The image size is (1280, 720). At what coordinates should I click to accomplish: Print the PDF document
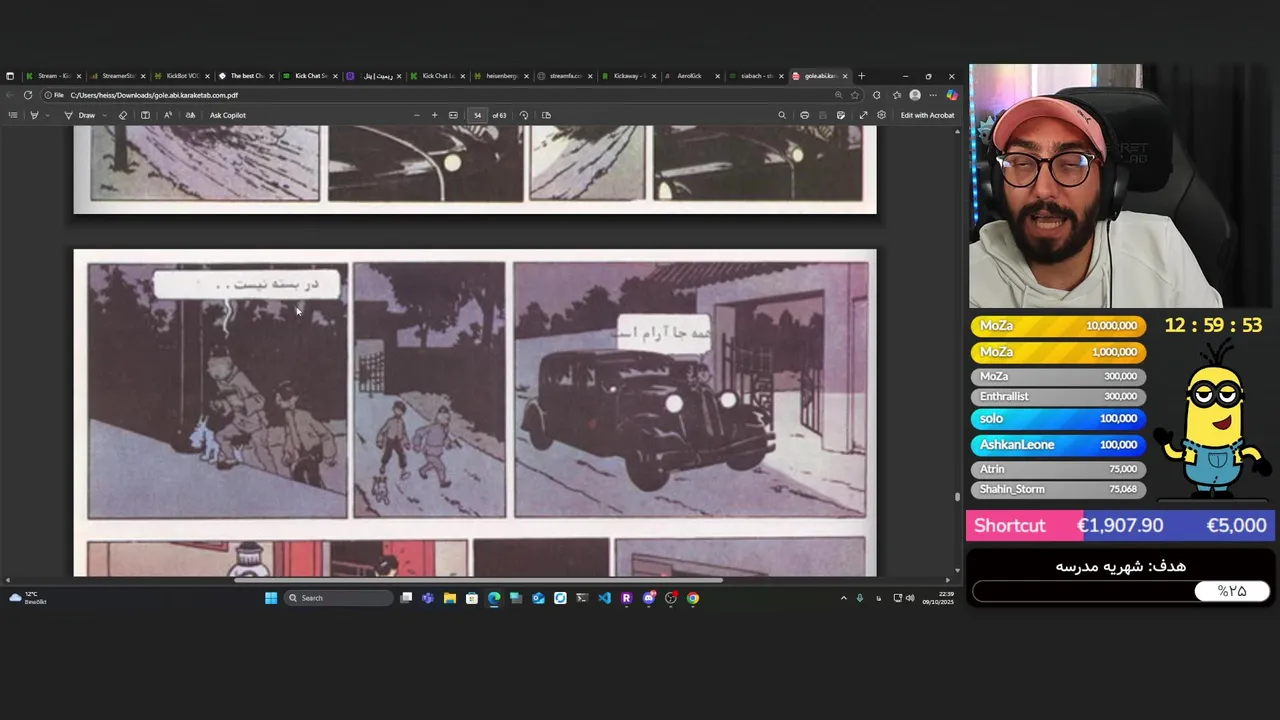pos(804,115)
